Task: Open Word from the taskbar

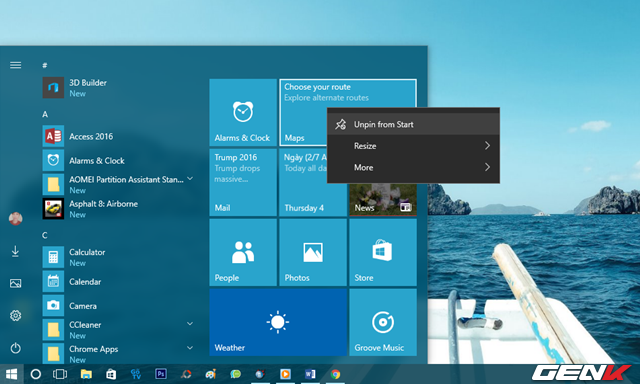Action: (x=310, y=374)
